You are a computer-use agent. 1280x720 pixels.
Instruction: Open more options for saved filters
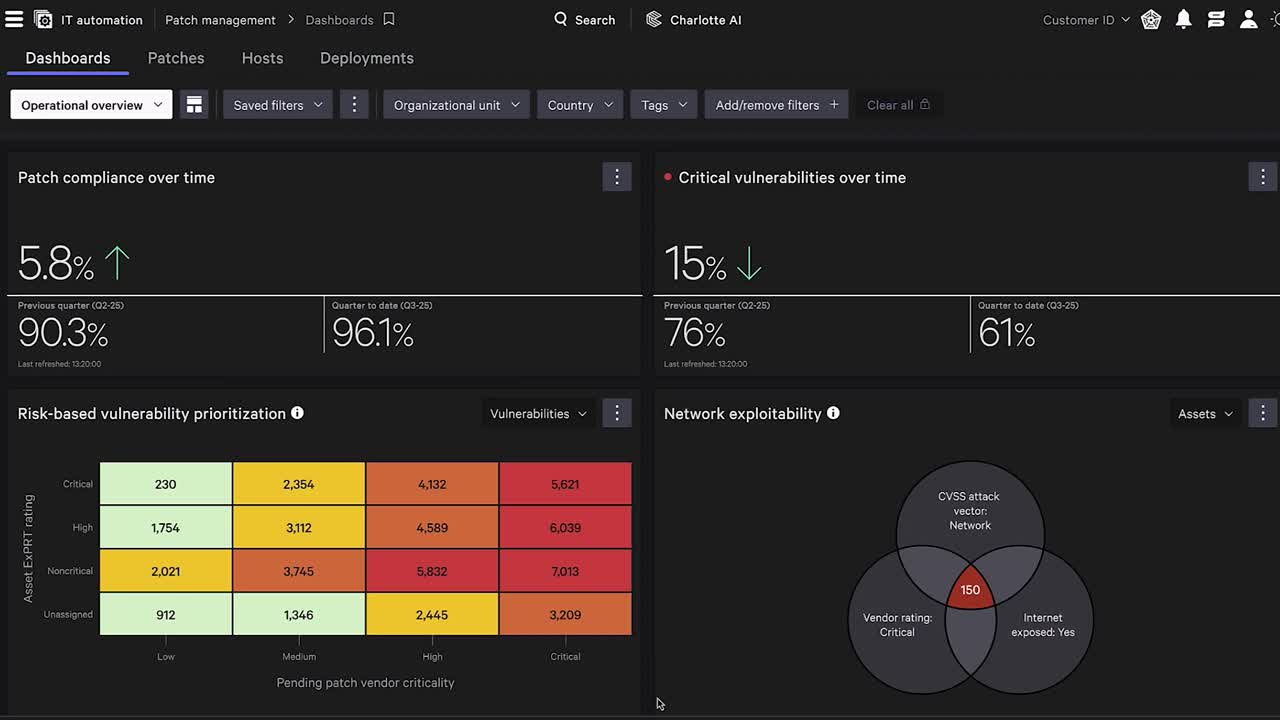354,105
